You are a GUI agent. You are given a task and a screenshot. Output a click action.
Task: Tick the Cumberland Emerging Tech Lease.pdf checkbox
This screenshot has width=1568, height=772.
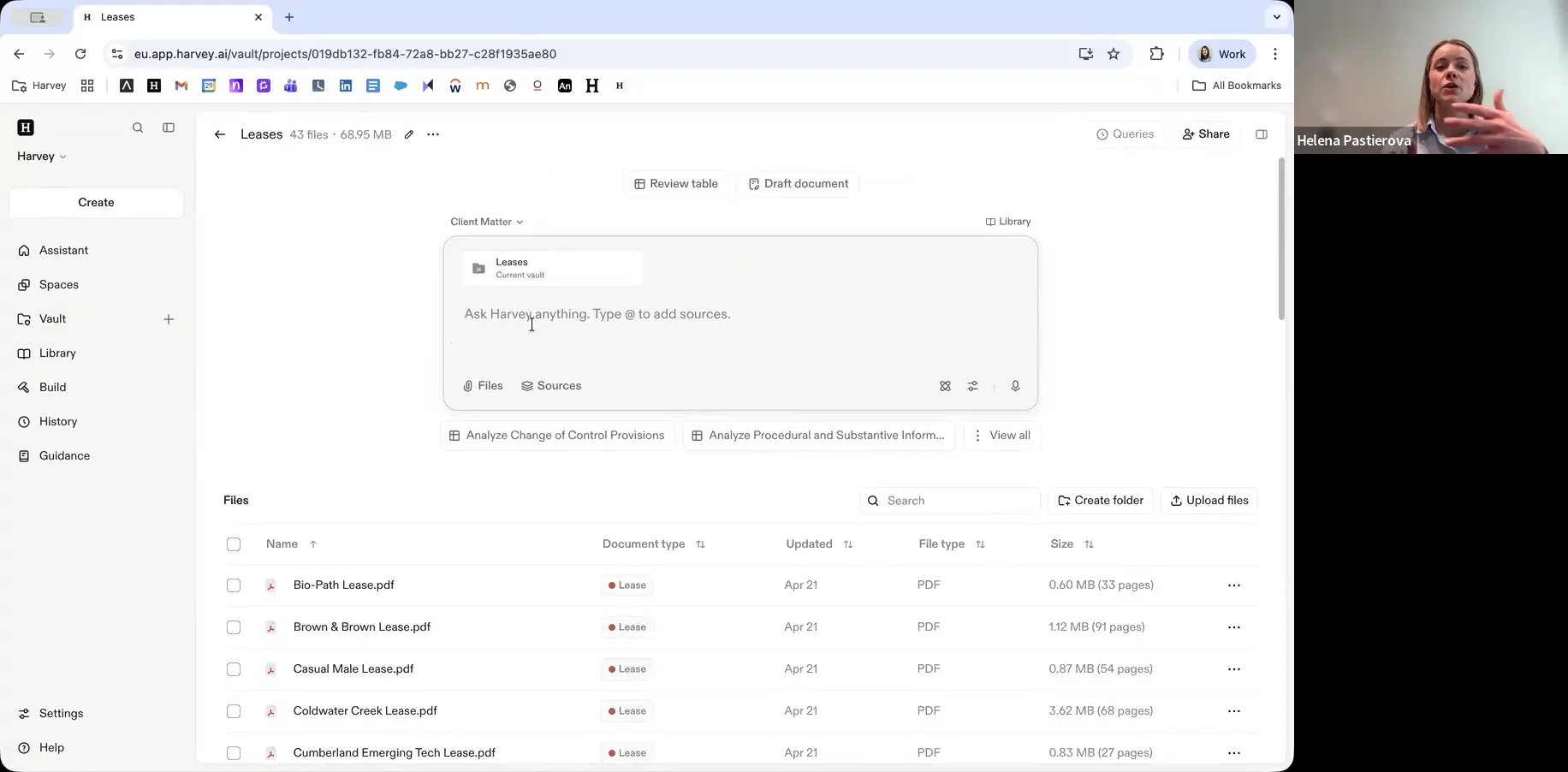coord(234,753)
